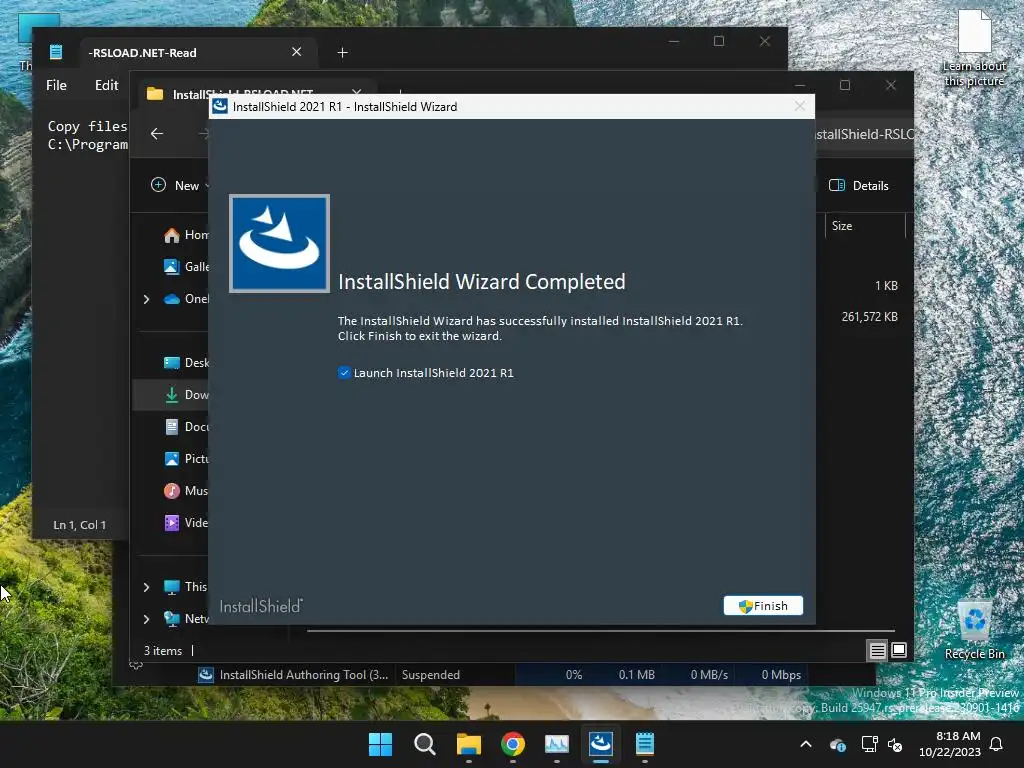Open the Windows Start menu
This screenshot has width=1024, height=768.
coord(380,744)
